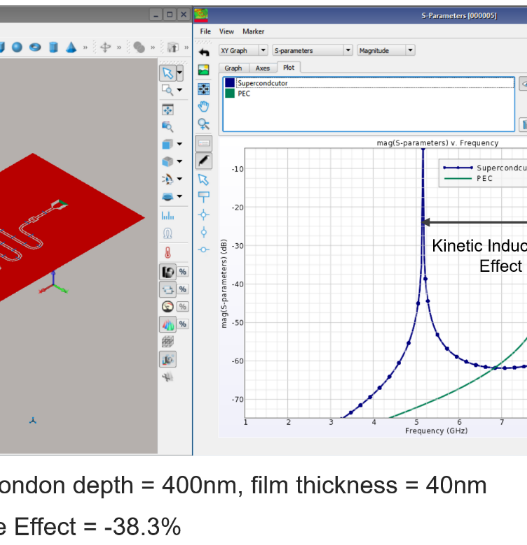This screenshot has width=527, height=545.
Task: Expand the zoom-rectangle tool dropdown arrow
Action: pos(180,90)
